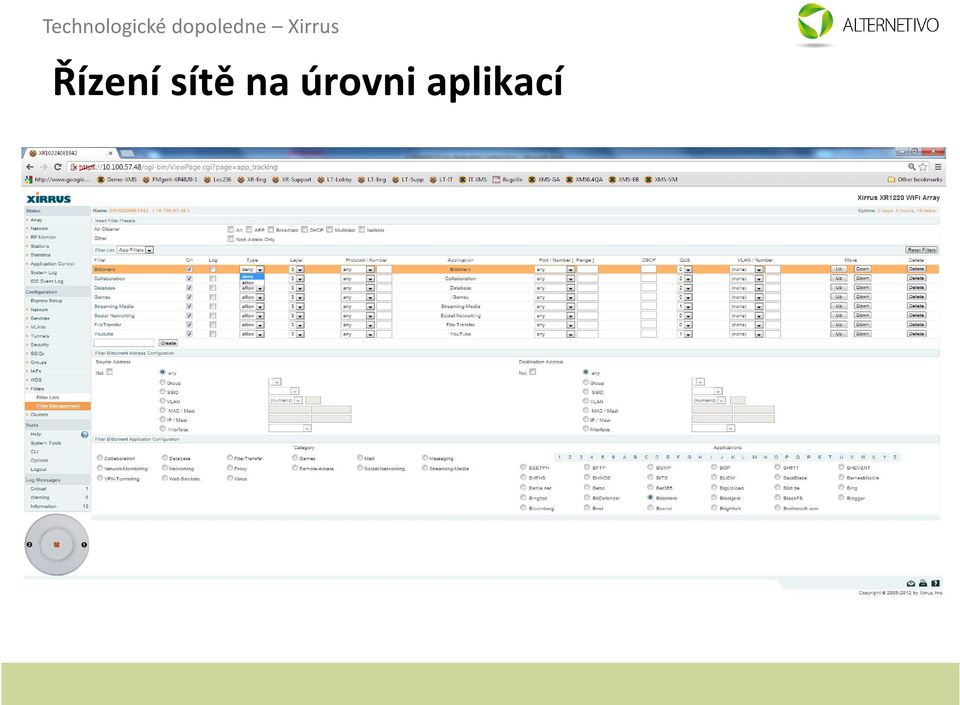Screen dimensions: 960x705
Task: Toggle the Source Address Not checkbox
Action: [110, 371]
